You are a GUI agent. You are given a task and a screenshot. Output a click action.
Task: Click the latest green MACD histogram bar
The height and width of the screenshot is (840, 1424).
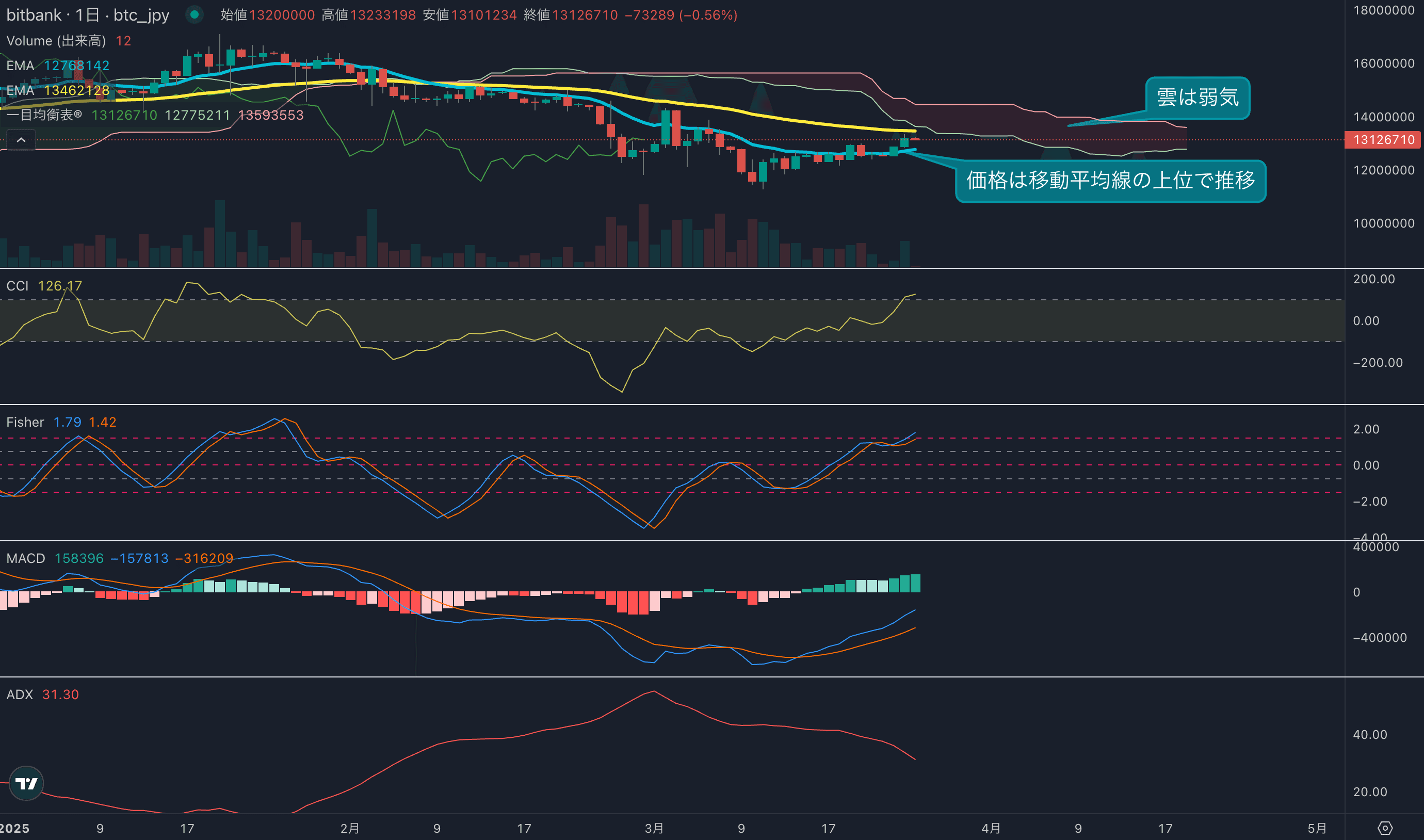(x=915, y=583)
